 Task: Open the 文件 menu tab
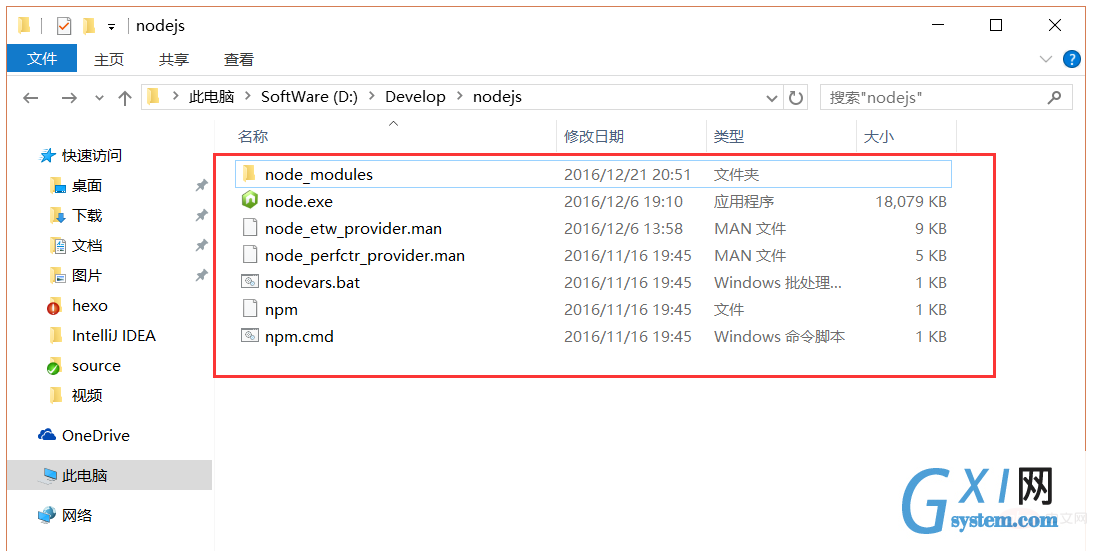click(x=42, y=59)
